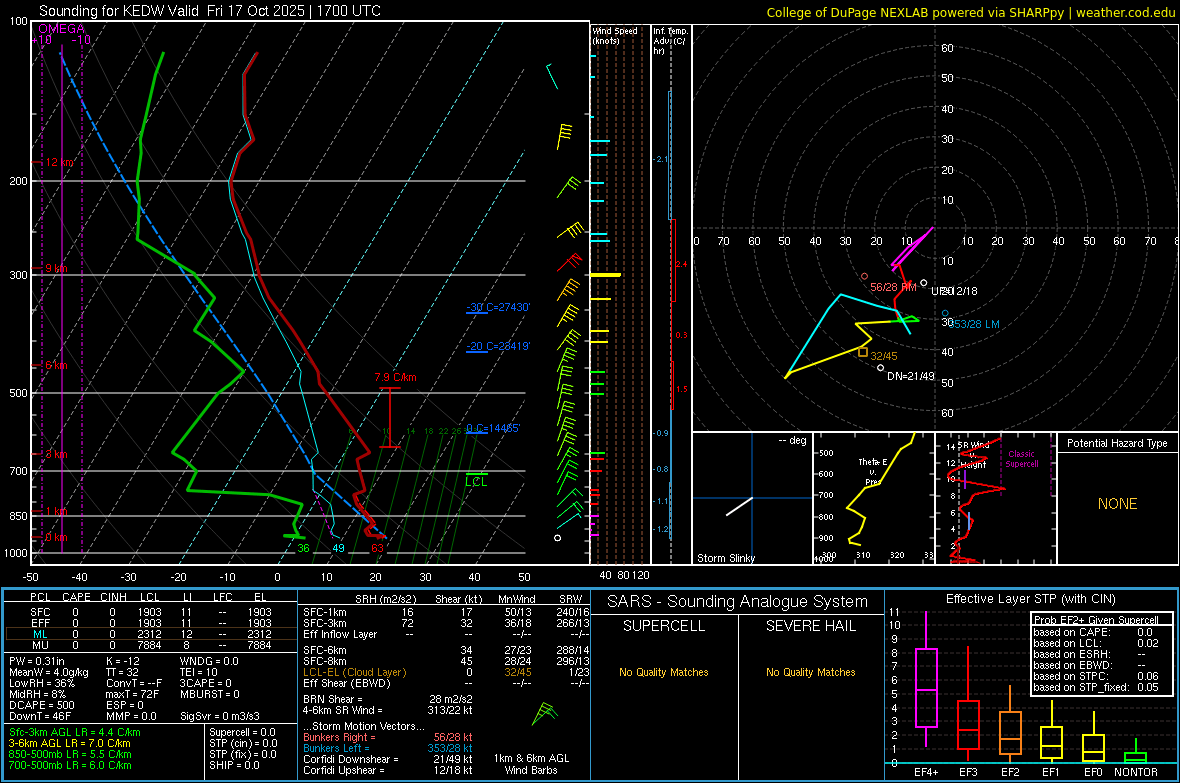Click the Storm Slinky label
This screenshot has width=1180, height=783.
click(x=725, y=558)
